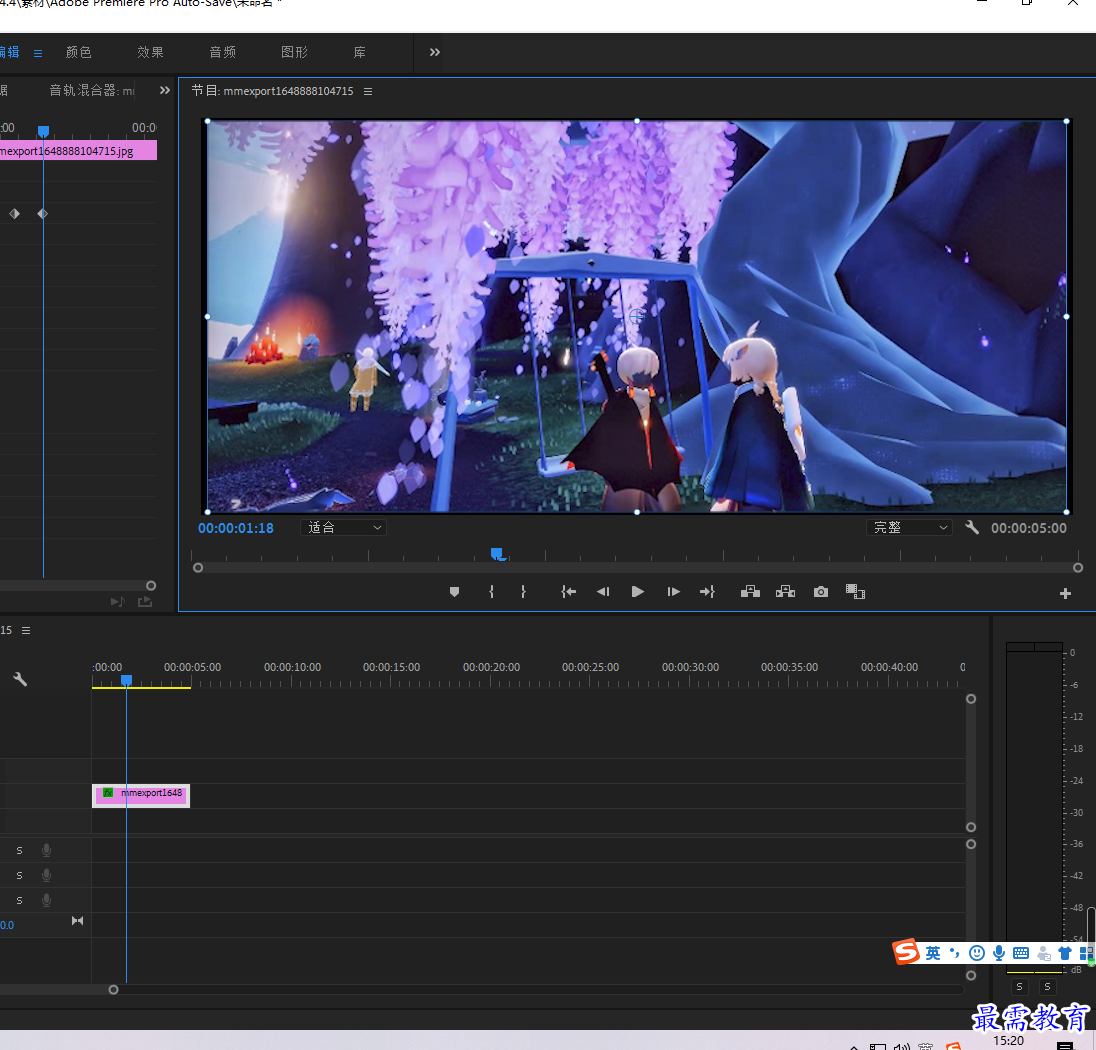
Task: Click the Mark In bracket button
Action: point(491,592)
